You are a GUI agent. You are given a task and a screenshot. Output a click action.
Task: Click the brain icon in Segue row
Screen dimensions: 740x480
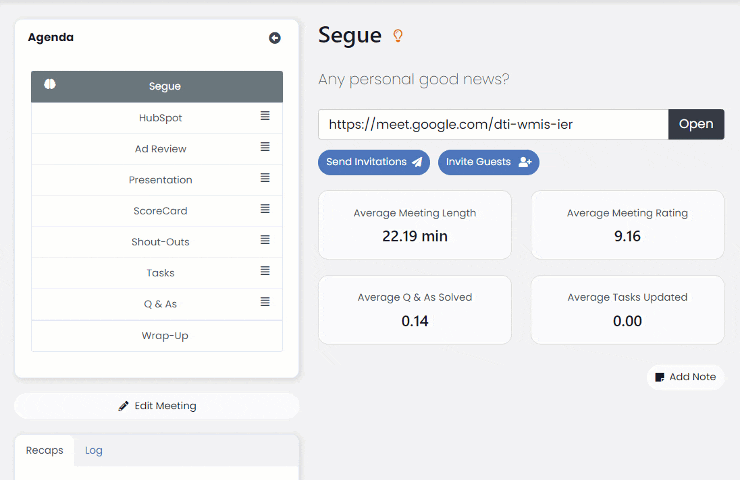tap(50, 86)
